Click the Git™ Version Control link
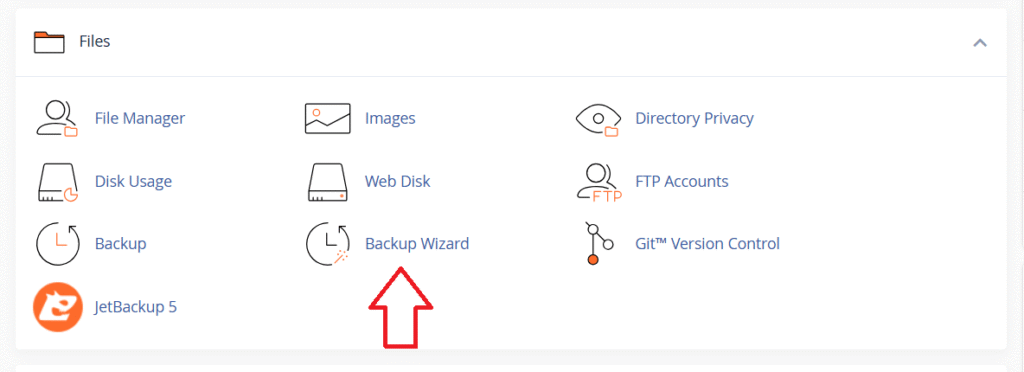This screenshot has height=372, width=1024. pyautogui.click(x=707, y=244)
